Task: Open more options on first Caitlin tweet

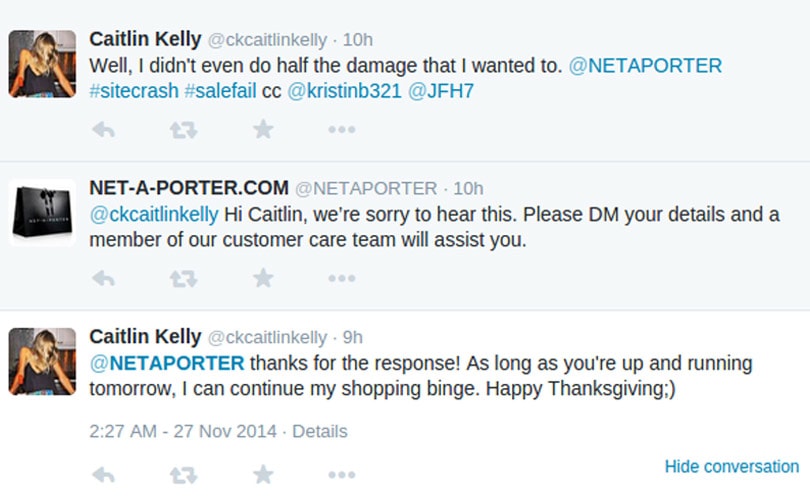Action: tap(341, 130)
